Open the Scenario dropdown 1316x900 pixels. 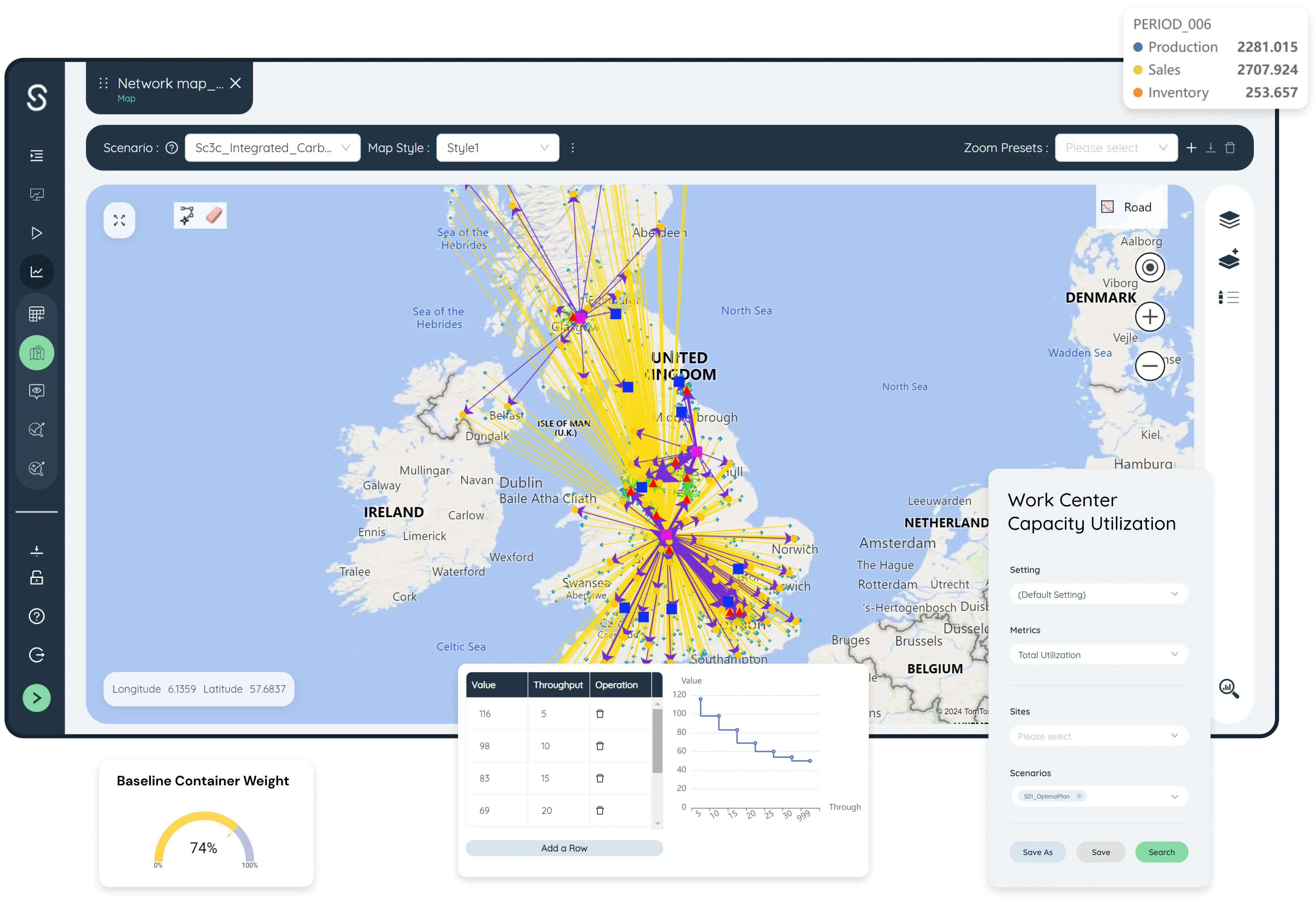[272, 148]
